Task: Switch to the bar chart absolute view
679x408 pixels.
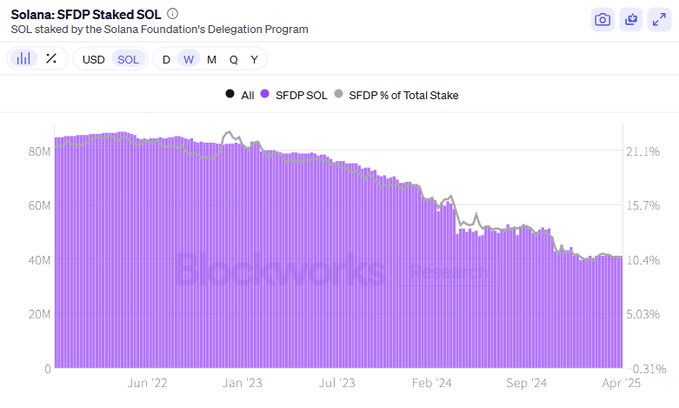Action: point(23,58)
